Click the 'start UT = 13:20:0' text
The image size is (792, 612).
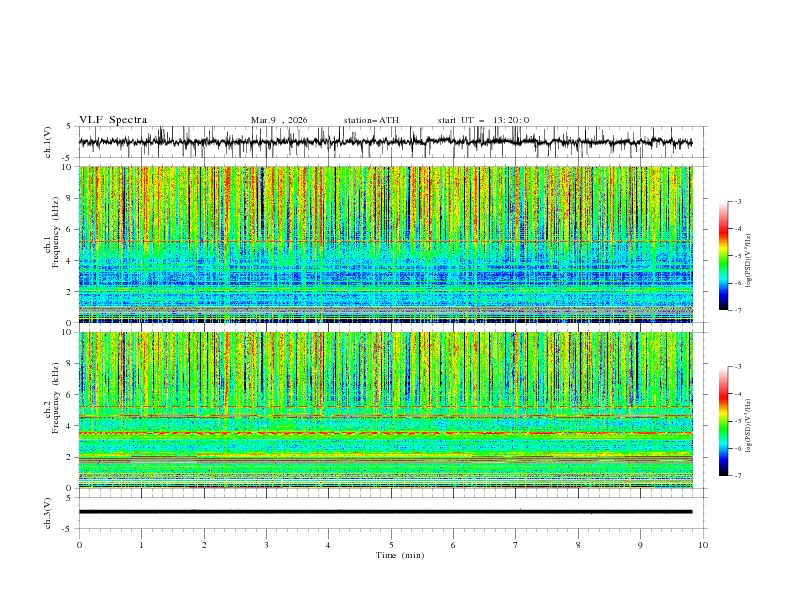tap(483, 120)
